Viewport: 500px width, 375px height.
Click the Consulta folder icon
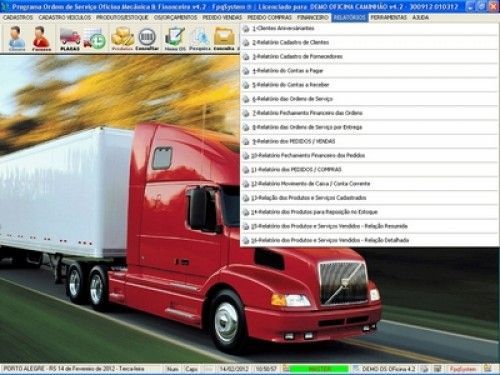click(224, 38)
